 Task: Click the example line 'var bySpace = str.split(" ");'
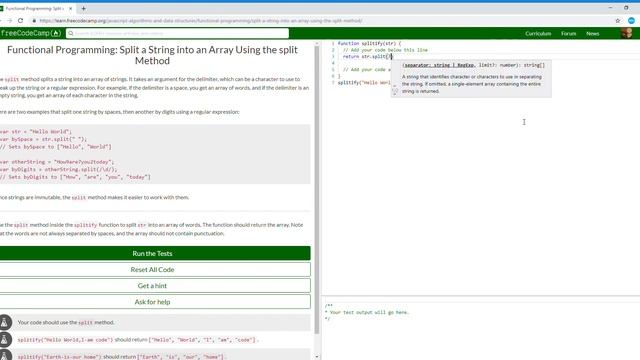(43, 139)
